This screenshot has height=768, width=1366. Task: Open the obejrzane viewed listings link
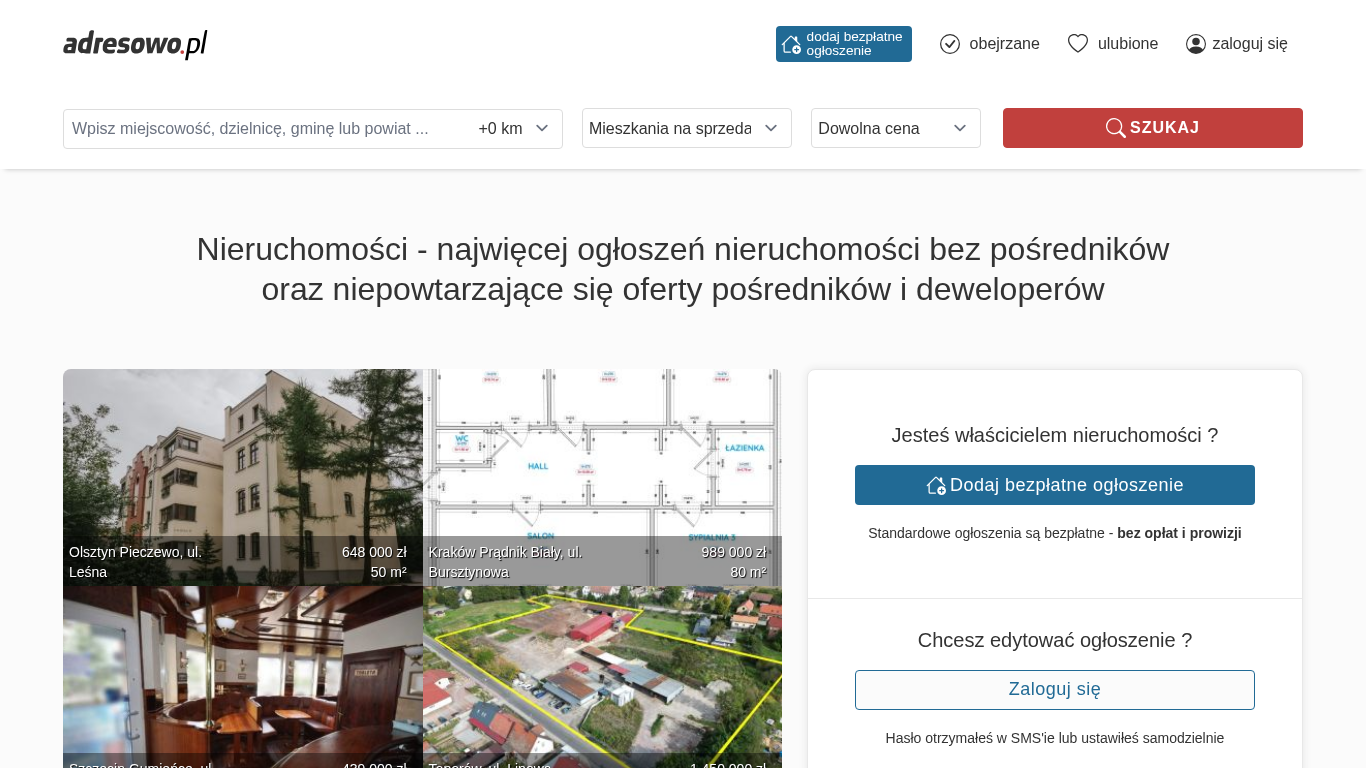tap(1003, 44)
